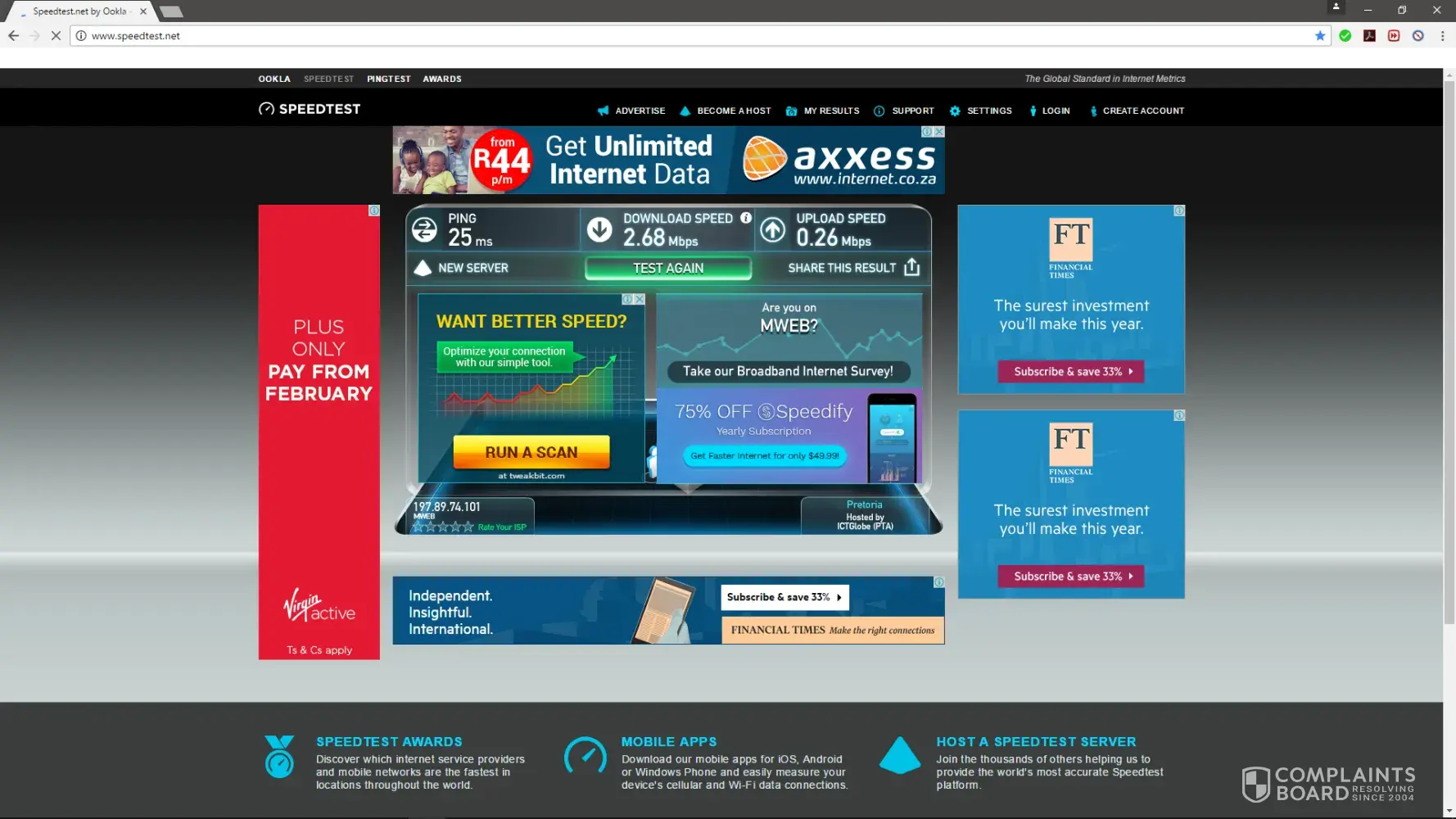This screenshot has width=1456, height=819.
Task: Click the New Server triangle icon
Action: click(x=423, y=268)
